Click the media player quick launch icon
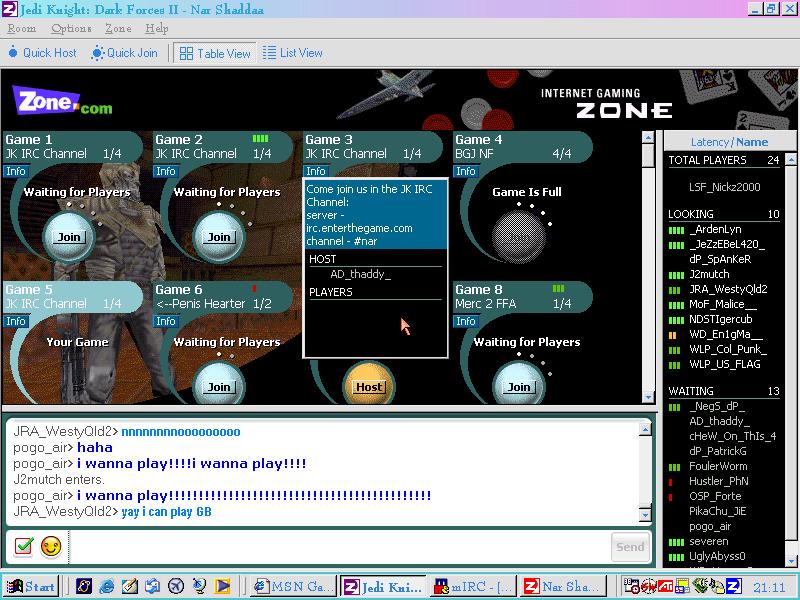The width and height of the screenshot is (800, 600). click(x=222, y=586)
